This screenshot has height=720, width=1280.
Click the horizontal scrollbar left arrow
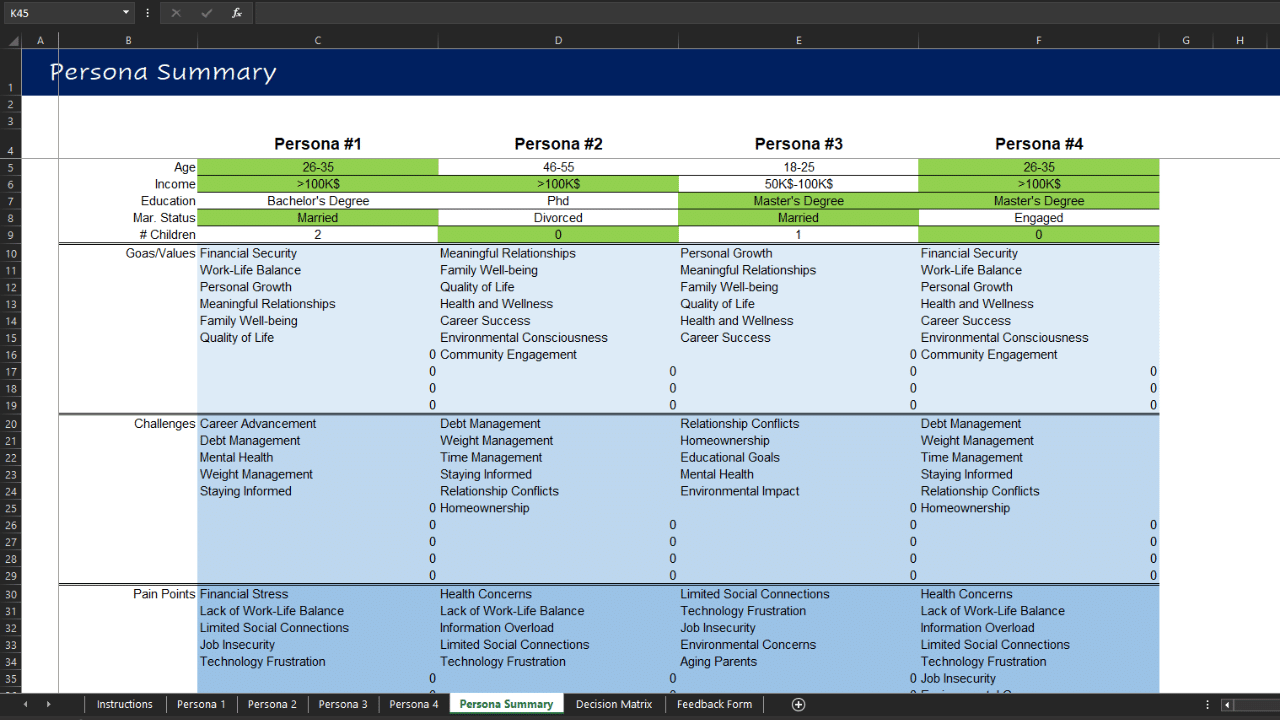click(1227, 704)
